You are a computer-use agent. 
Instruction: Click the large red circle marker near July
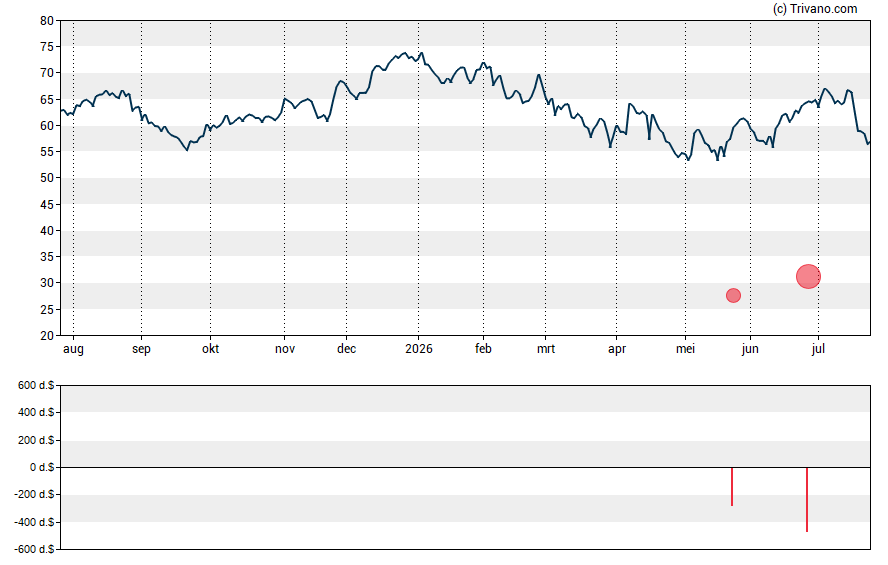coord(808,277)
